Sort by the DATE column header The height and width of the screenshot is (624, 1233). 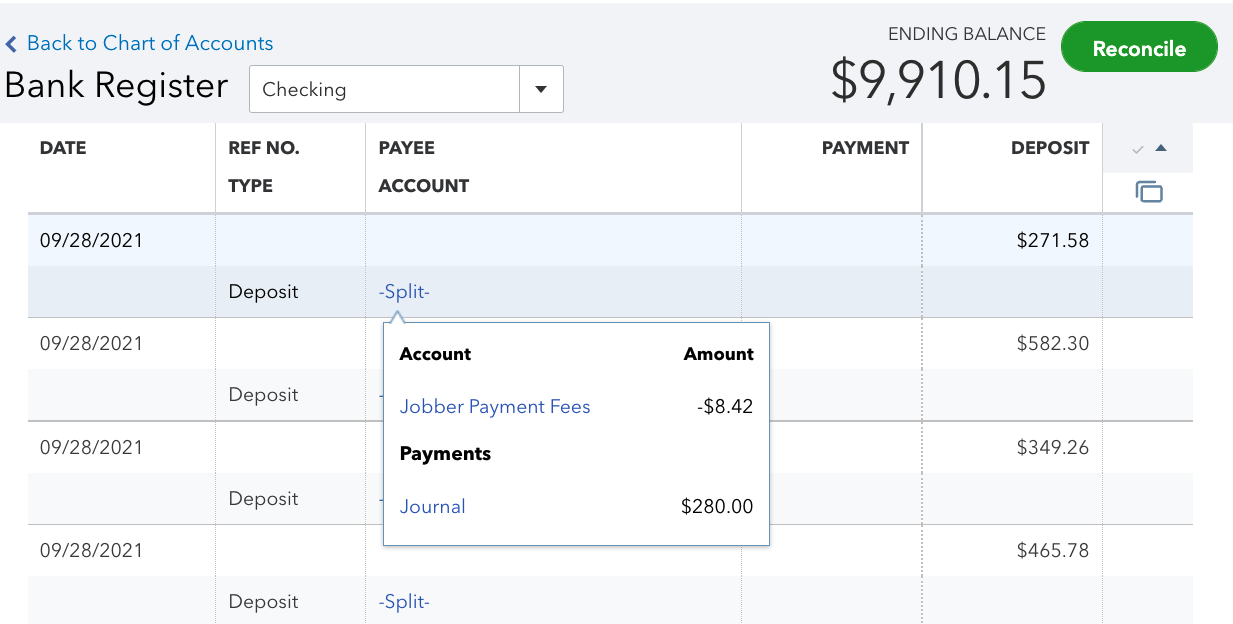point(63,148)
